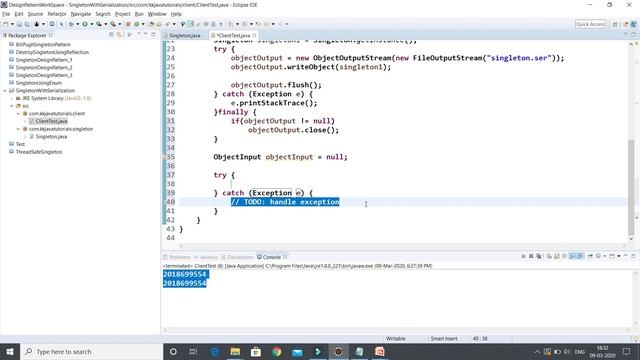This screenshot has height=360, width=640.
Task: Open dropdown arrow next to New icon
Action: [x=12, y=24]
